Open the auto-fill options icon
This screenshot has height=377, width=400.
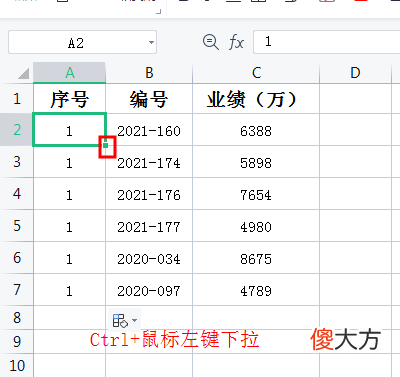click(120, 321)
